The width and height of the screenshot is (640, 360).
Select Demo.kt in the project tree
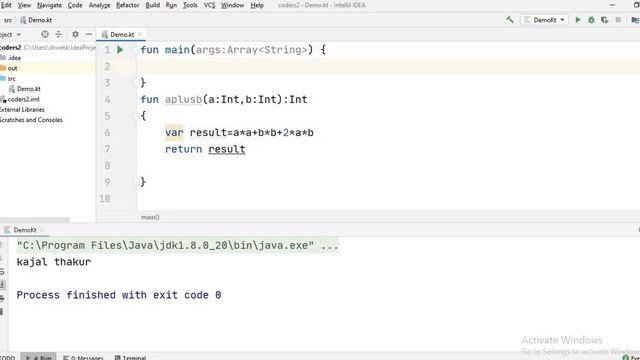[x=28, y=89]
